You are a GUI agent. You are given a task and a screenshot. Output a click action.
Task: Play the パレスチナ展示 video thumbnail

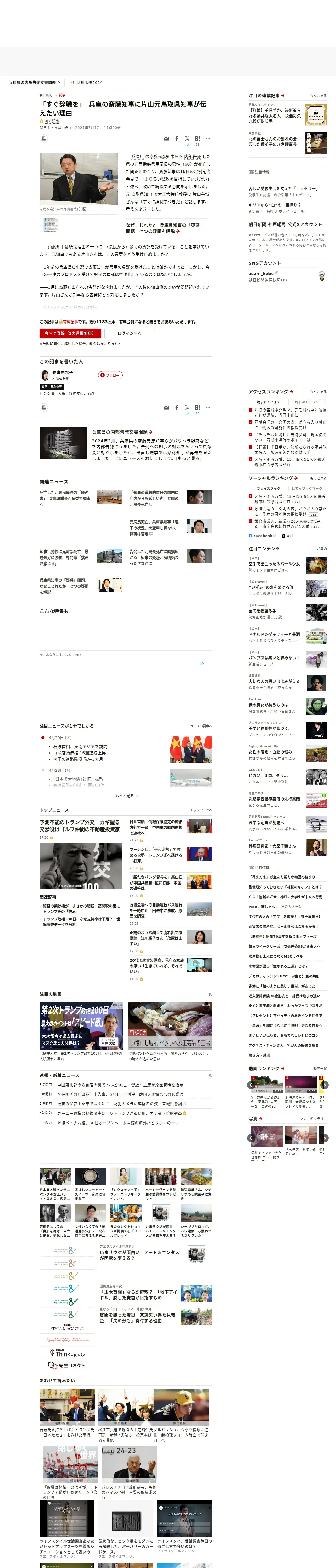tap(170, 1026)
